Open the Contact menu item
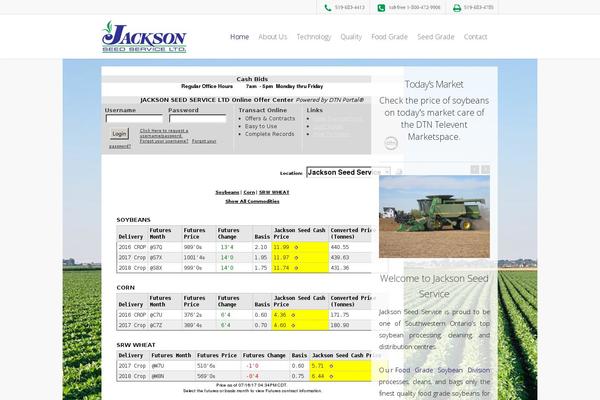This screenshot has width=600, height=400. pyautogui.click(x=475, y=37)
